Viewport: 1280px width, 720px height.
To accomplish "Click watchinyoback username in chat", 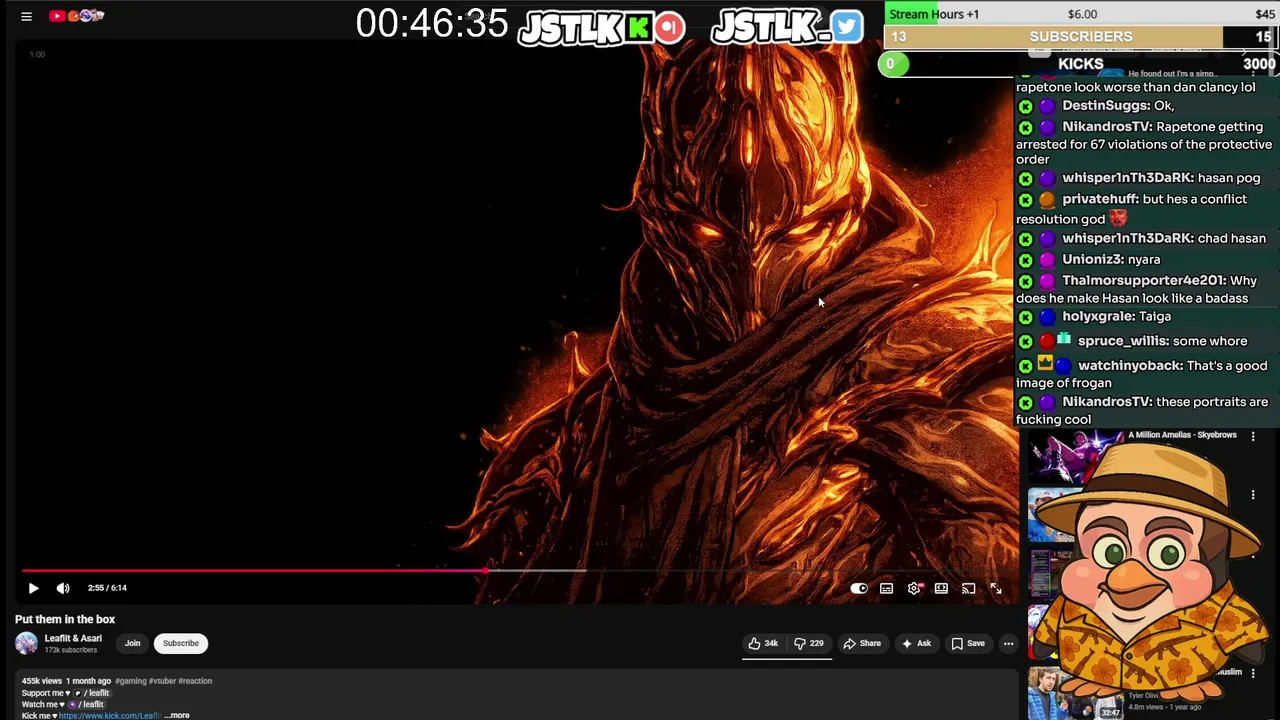I will point(1130,366).
